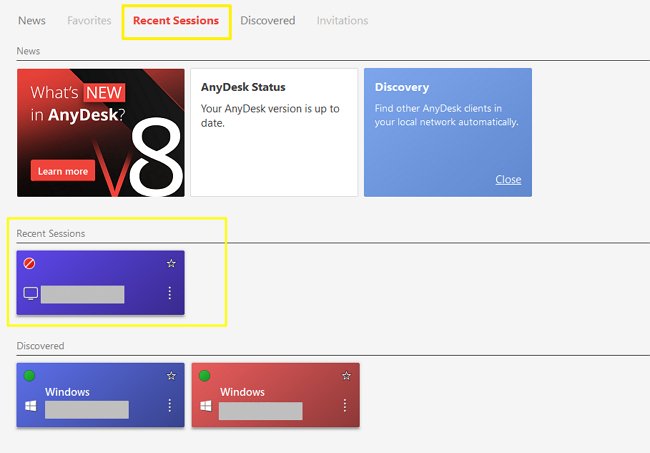
Task: Open the Favorites tab
Action: [x=89, y=20]
